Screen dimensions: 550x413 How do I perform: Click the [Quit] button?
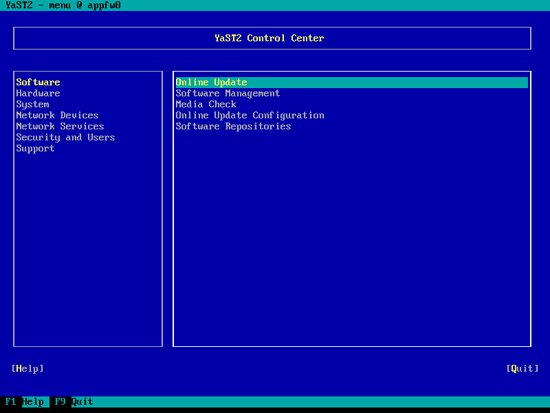[x=522, y=368]
